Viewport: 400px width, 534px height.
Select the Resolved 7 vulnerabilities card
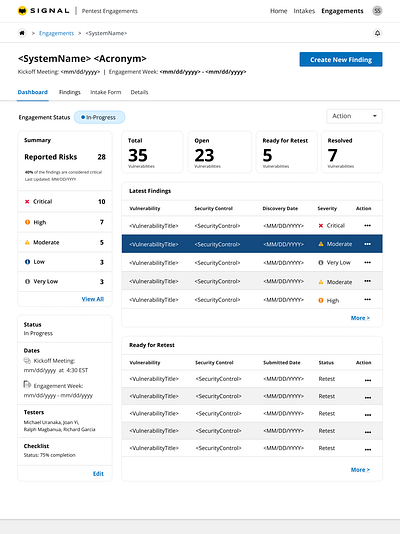tap(352, 152)
